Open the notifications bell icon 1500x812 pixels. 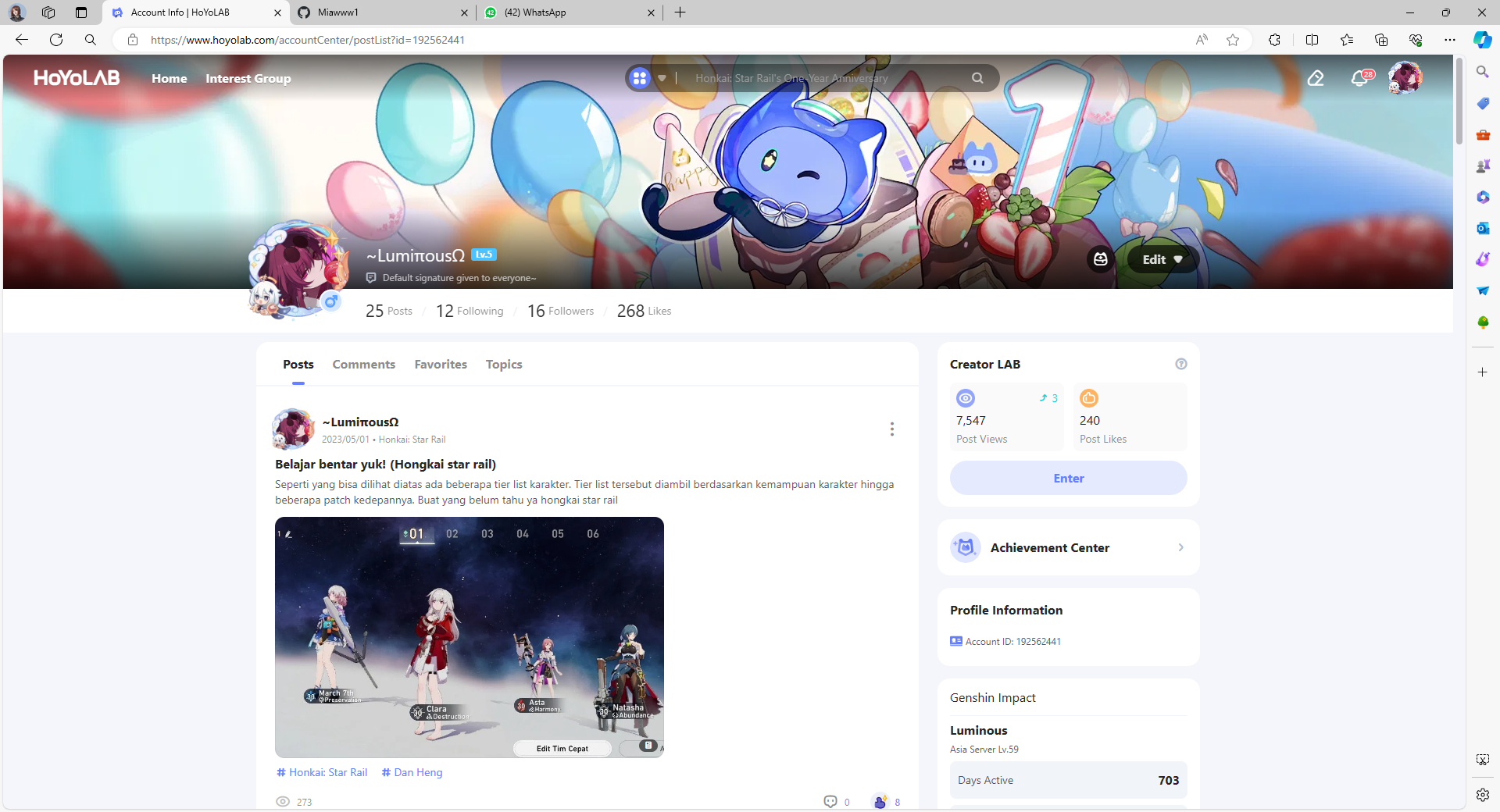[1359, 78]
